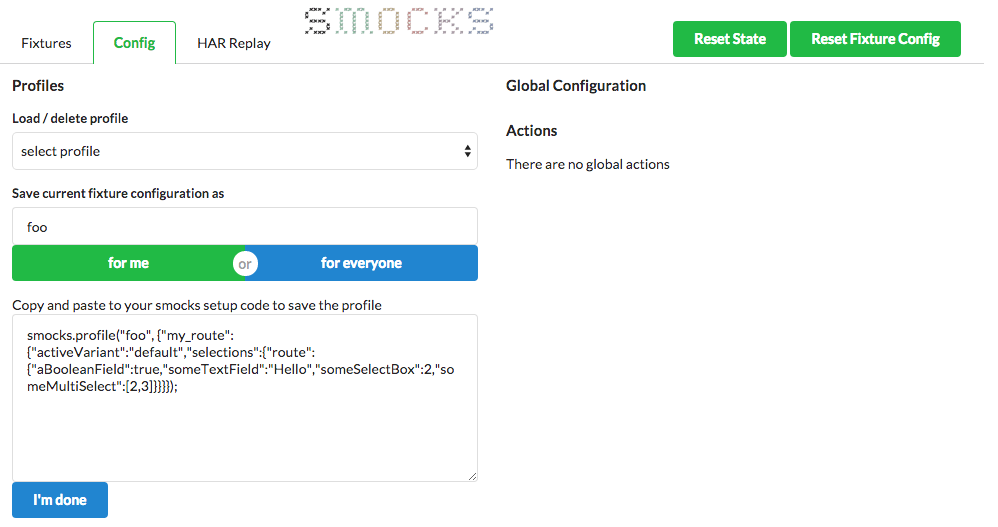
Task: Click the "There are no global actions" text
Action: [x=588, y=164]
